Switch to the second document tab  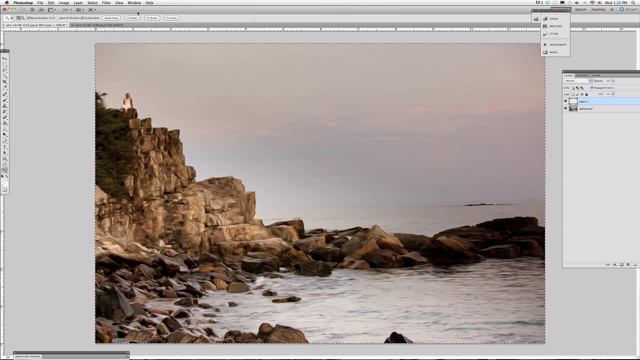(x=97, y=25)
